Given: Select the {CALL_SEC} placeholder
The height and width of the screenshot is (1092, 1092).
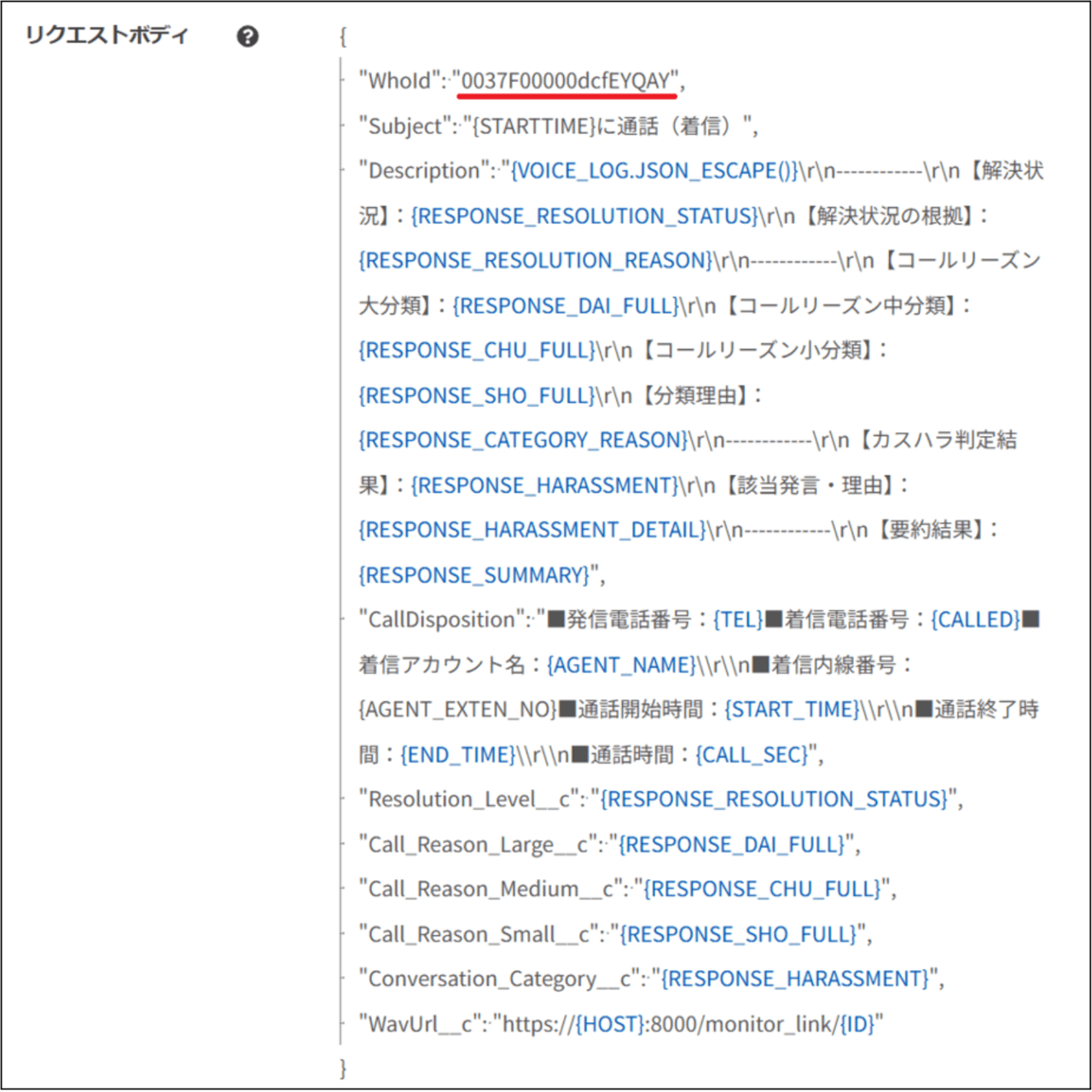Looking at the screenshot, I should point(752,755).
